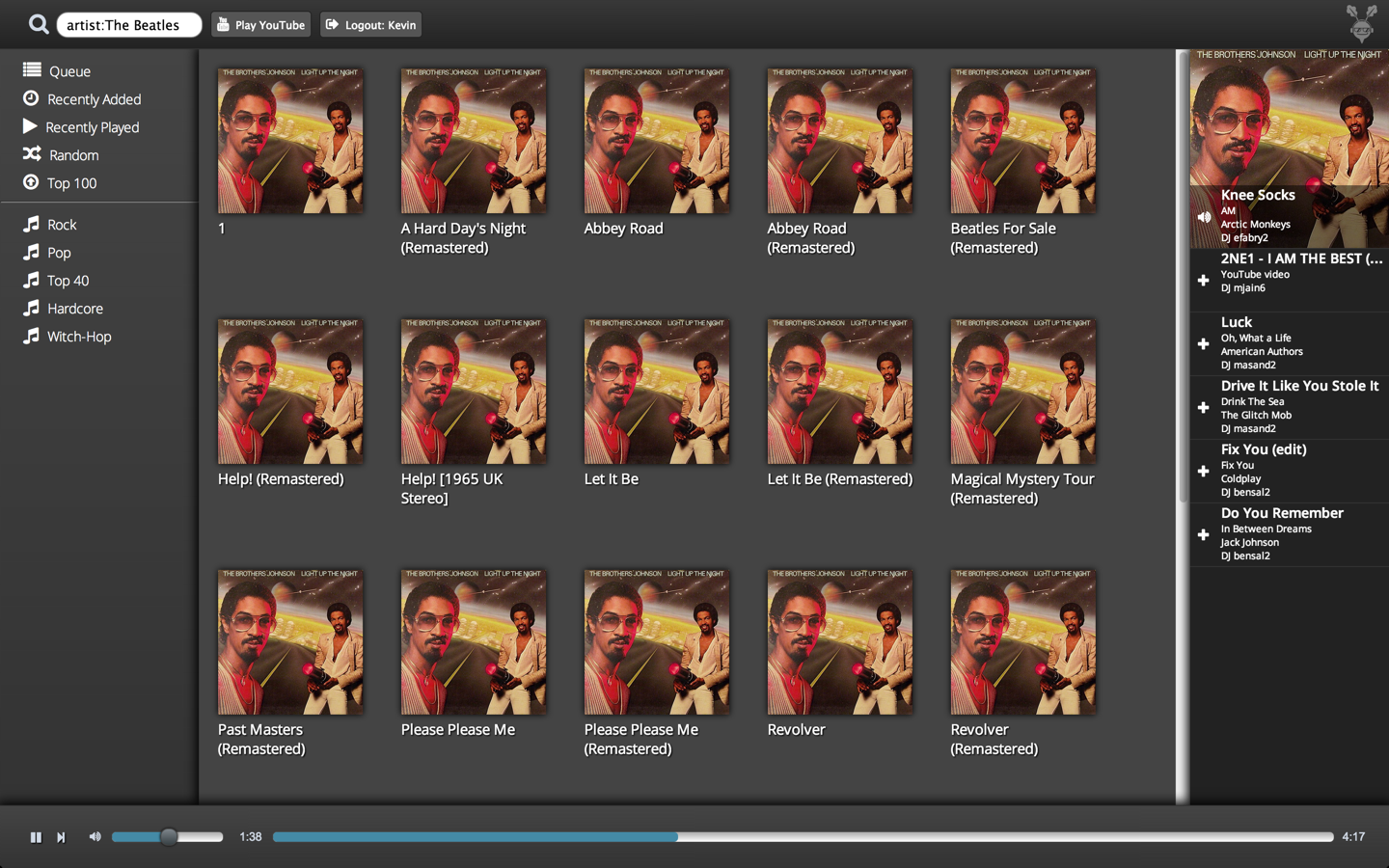1389x868 pixels.
Task: Open the Please Please Me album cover
Action: coord(474,642)
